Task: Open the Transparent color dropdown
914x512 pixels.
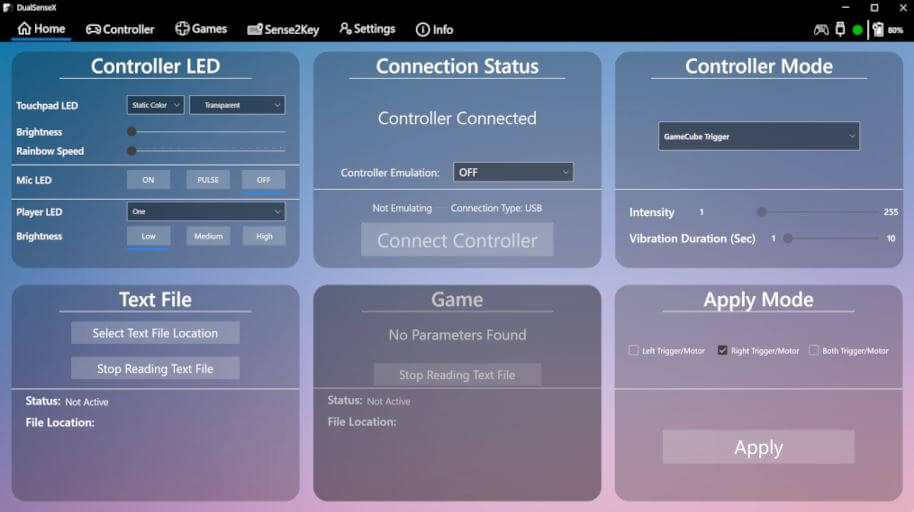Action: point(237,105)
